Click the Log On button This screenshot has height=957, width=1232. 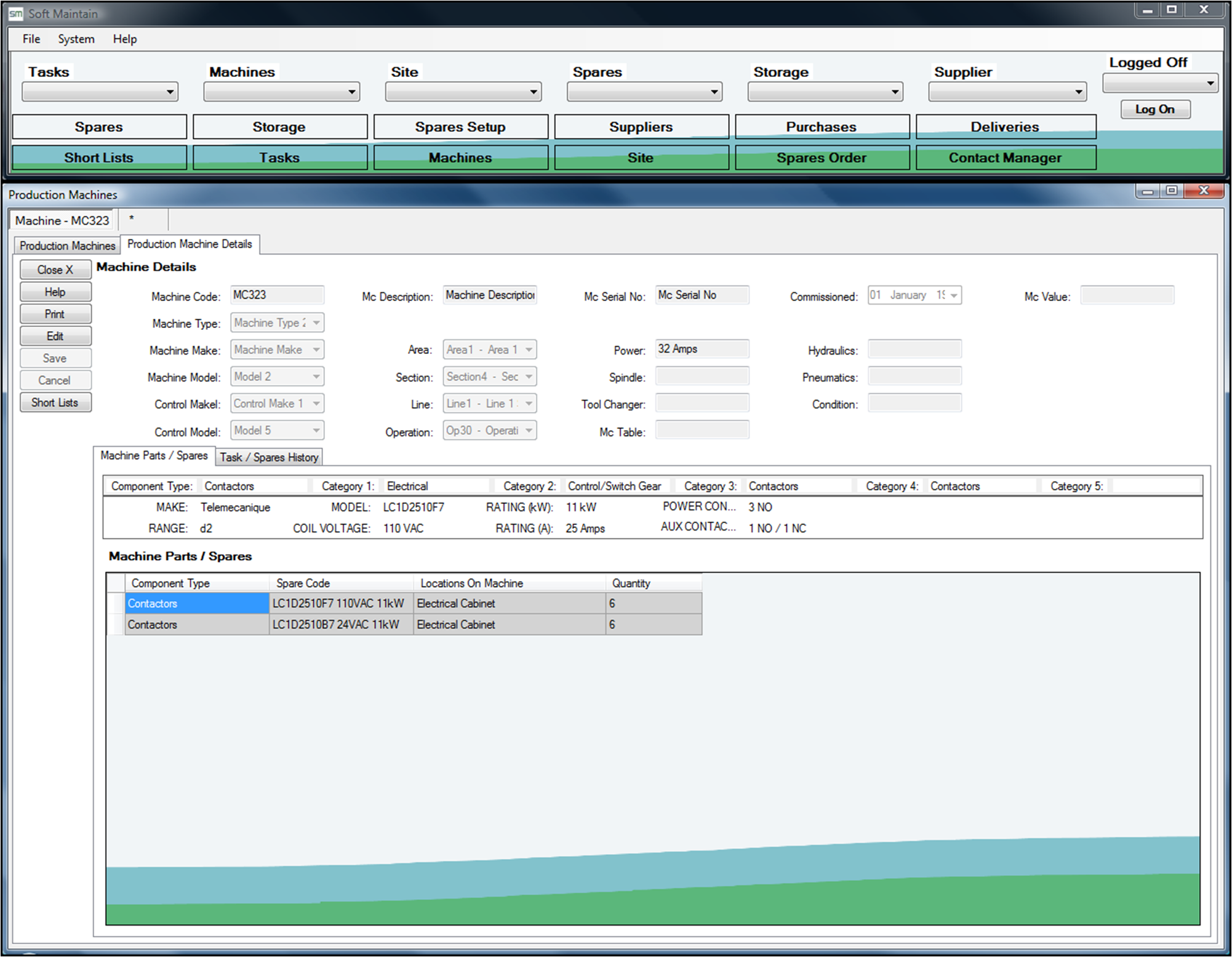[x=1155, y=110]
